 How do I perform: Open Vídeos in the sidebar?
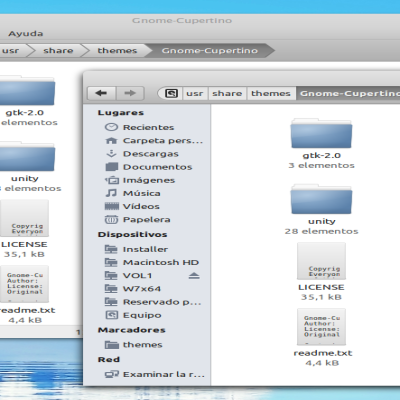pyautogui.click(x=141, y=206)
